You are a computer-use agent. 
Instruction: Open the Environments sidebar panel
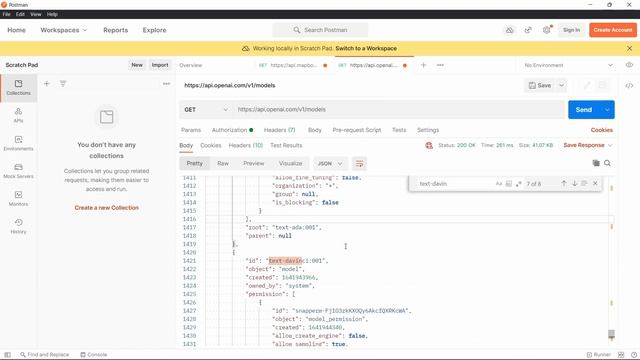click(18, 143)
